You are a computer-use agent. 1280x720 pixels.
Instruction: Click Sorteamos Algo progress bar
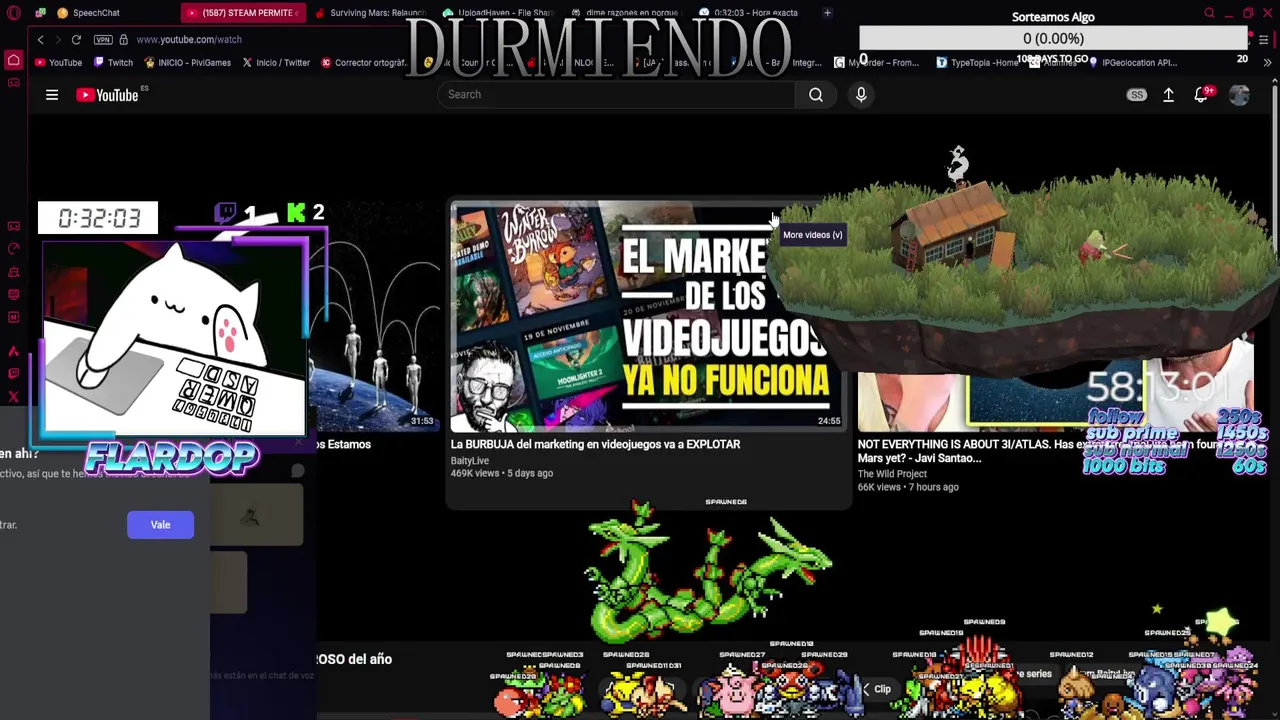coord(1053,38)
